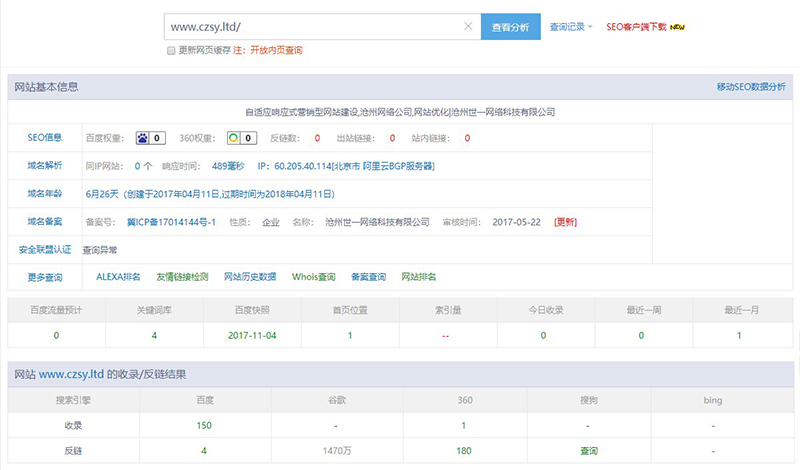Click the response time 489毫秒

tap(228, 166)
